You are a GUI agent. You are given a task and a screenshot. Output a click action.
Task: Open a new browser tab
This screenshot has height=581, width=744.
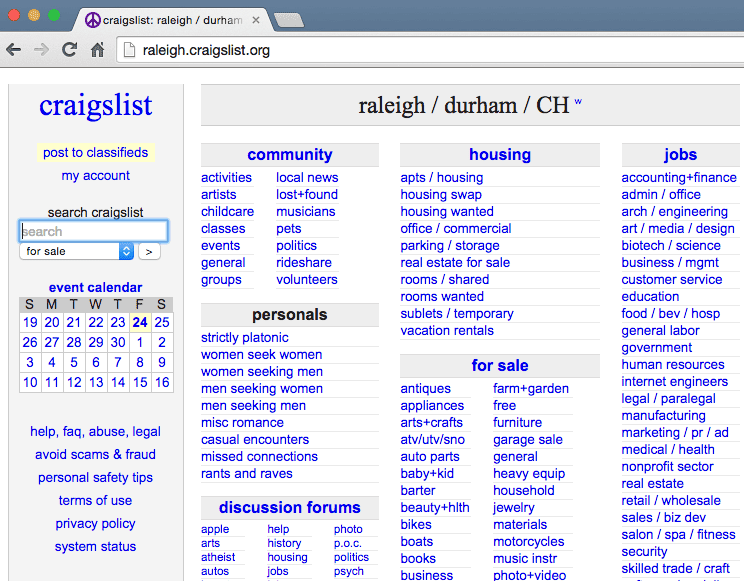coord(289,20)
